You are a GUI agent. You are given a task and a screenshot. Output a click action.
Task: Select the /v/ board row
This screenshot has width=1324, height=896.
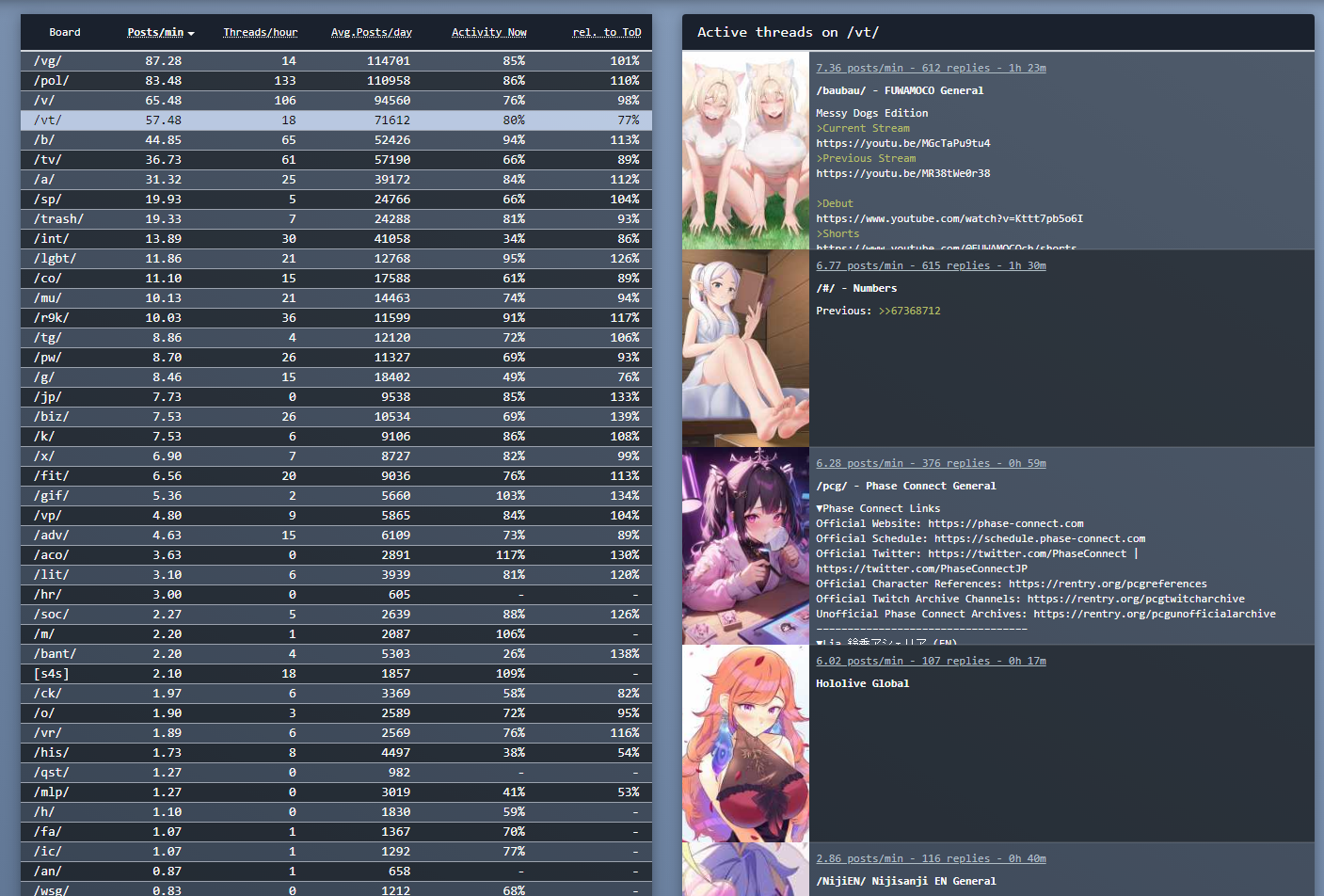click(336, 101)
